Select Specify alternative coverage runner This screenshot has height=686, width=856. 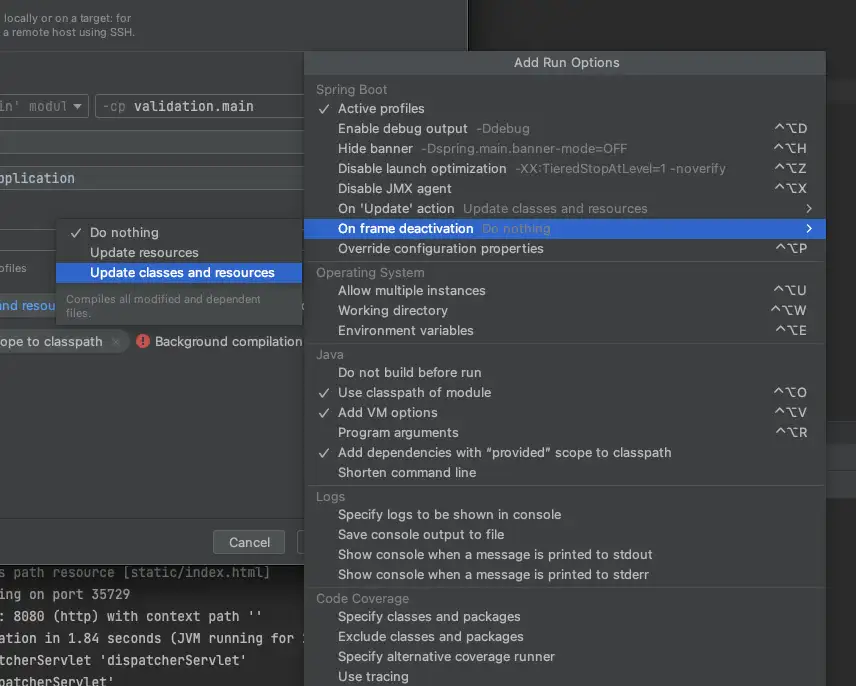coord(565,657)
